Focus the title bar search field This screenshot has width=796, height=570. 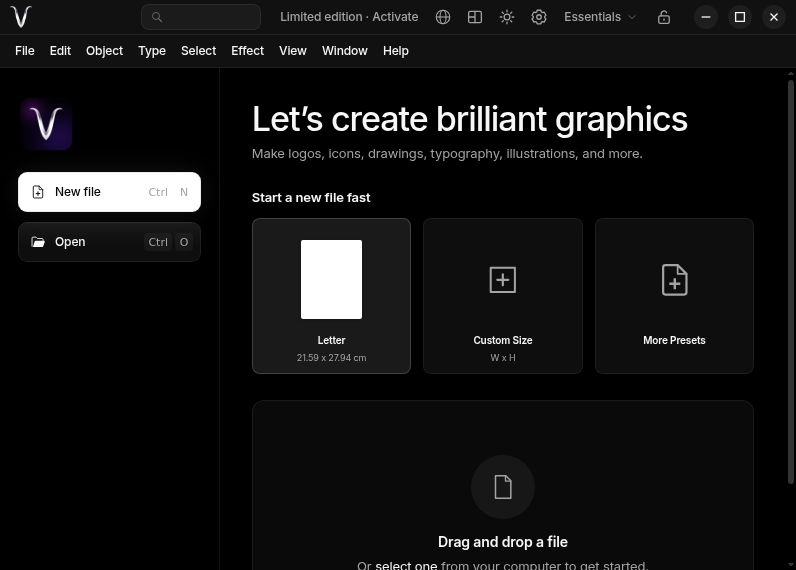pos(201,17)
